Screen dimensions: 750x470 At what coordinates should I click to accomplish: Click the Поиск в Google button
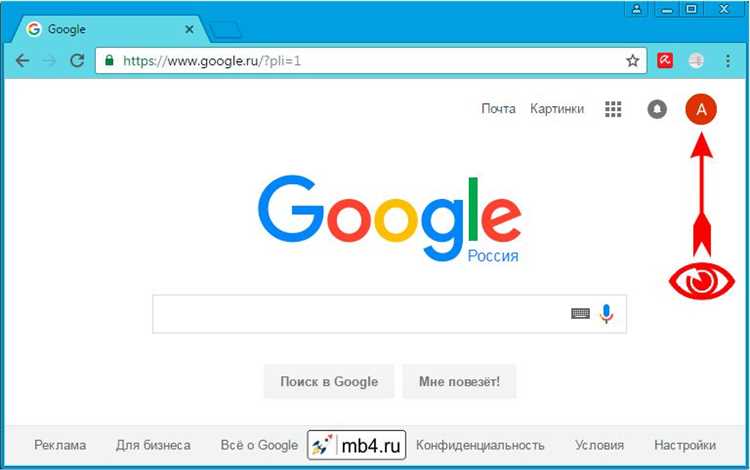pyautogui.click(x=329, y=382)
